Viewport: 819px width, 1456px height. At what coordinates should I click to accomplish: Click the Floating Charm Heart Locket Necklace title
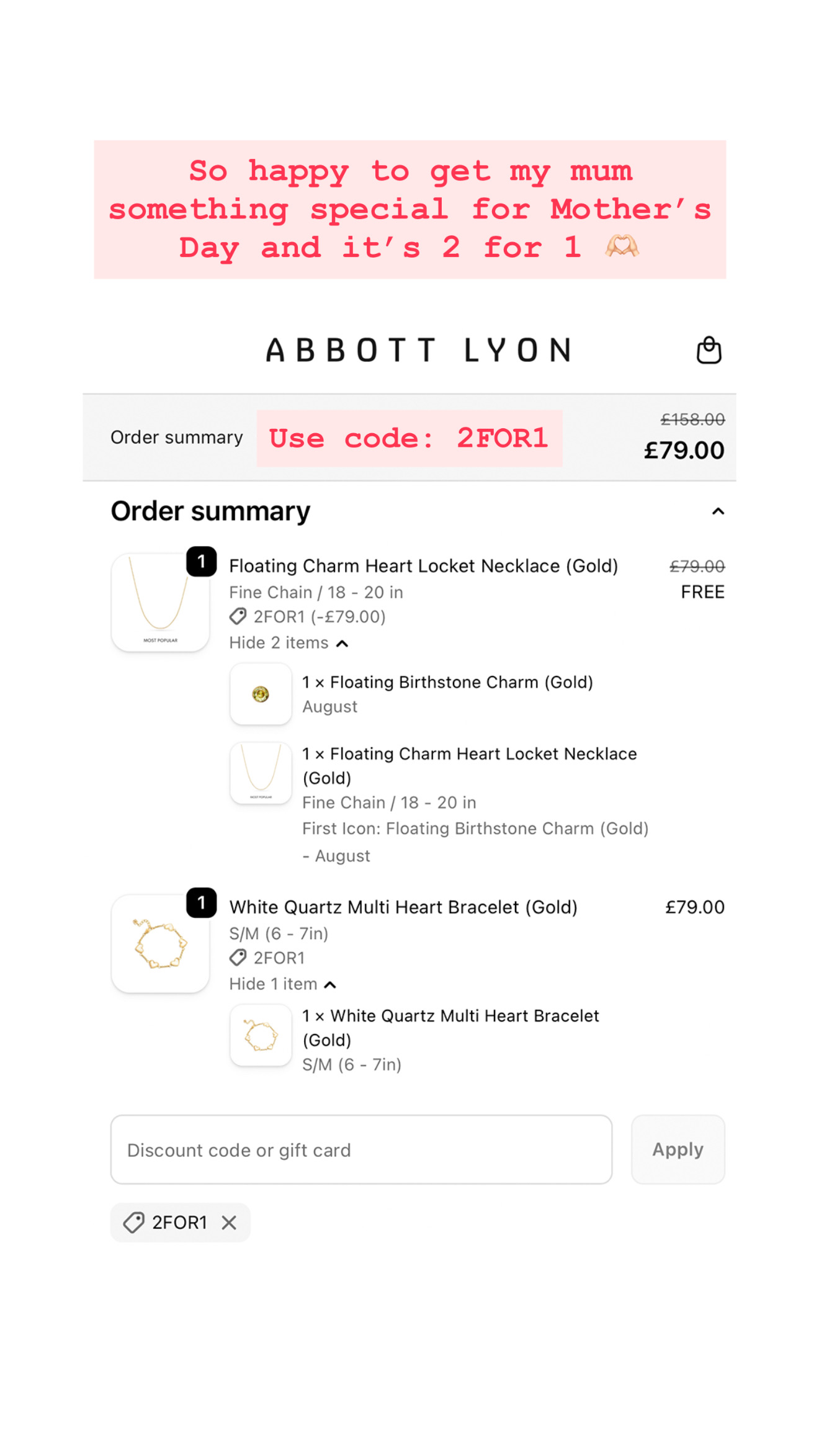tap(424, 566)
